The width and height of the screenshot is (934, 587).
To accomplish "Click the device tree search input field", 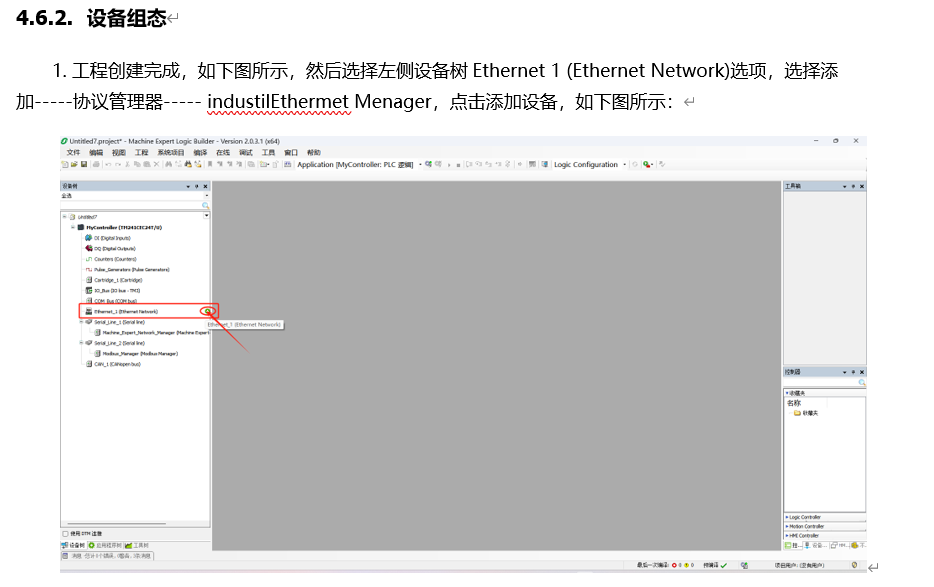I will tap(131, 206).
